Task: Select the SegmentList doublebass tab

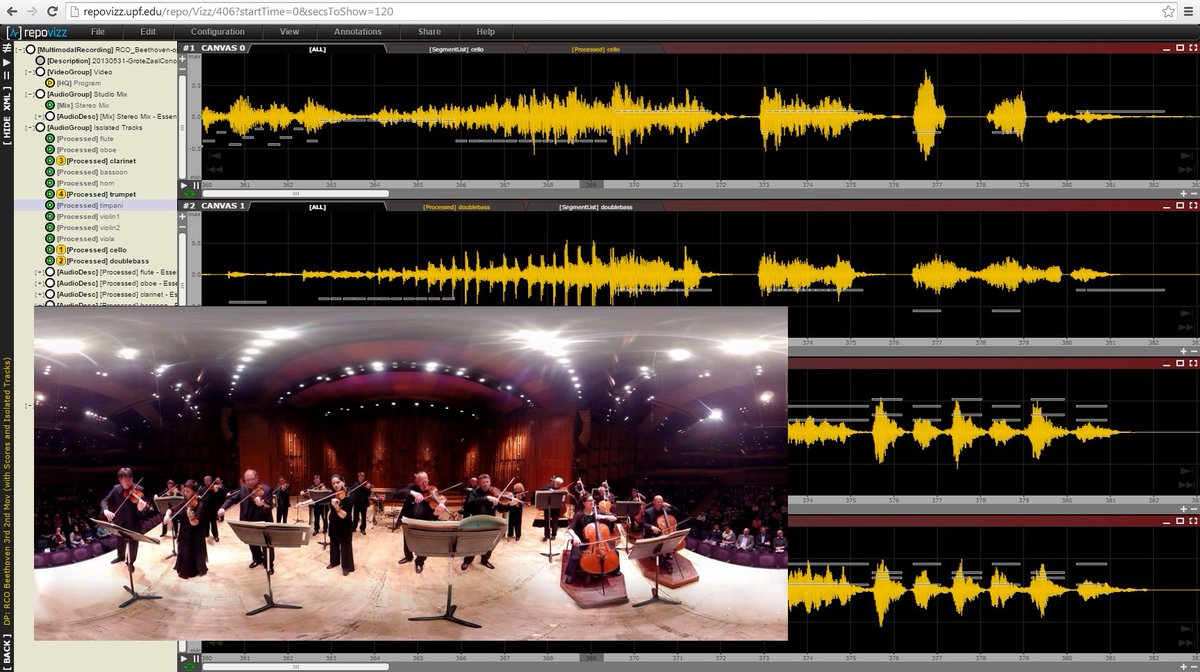Action: [596, 207]
